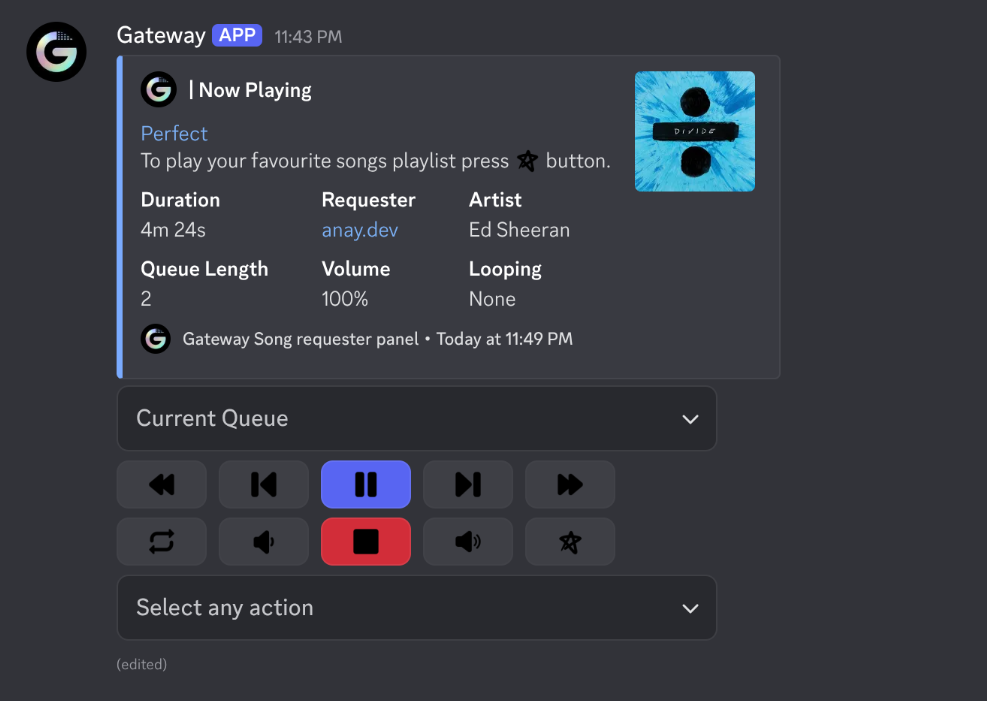
Task: Open the song link titled Perfect
Action: (x=173, y=133)
